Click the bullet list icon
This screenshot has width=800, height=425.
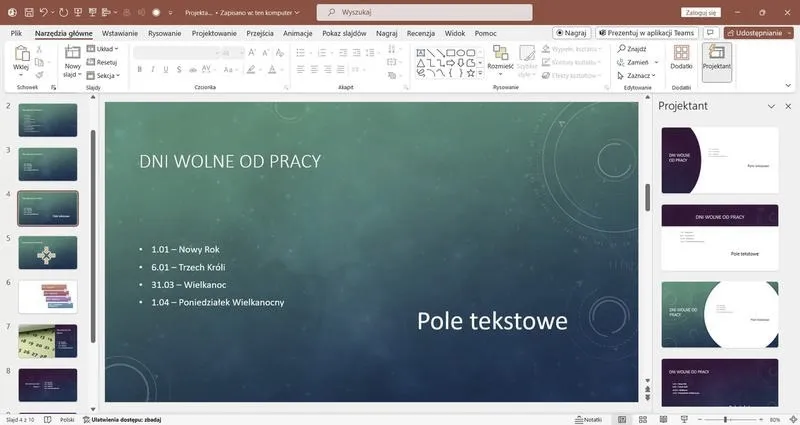coord(301,53)
